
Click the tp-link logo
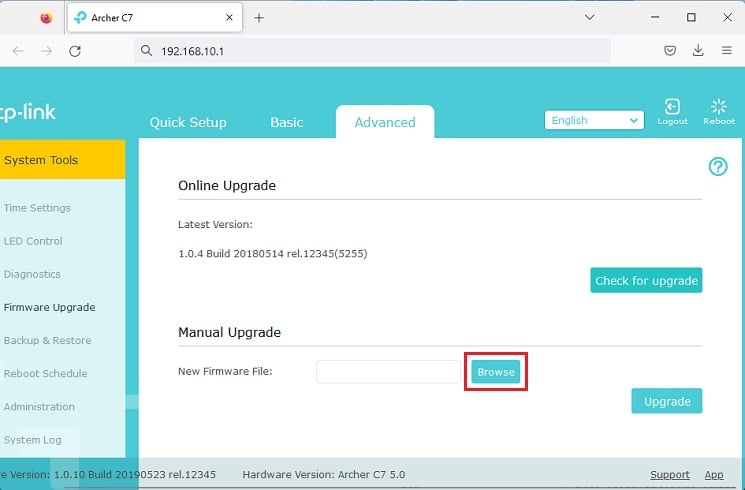click(28, 113)
